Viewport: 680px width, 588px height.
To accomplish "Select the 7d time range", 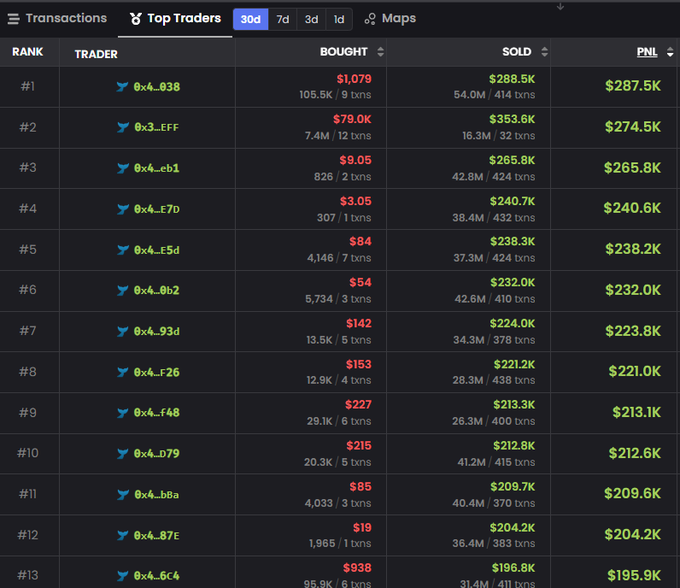I will click(283, 19).
